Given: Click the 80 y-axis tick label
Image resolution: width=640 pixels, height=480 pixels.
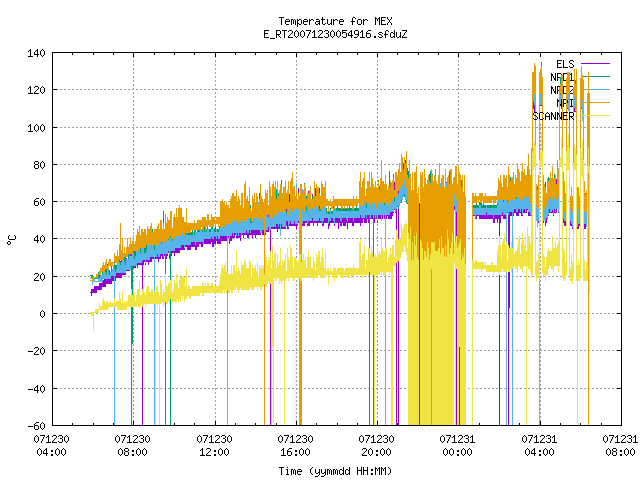Looking at the screenshot, I should [x=39, y=165].
